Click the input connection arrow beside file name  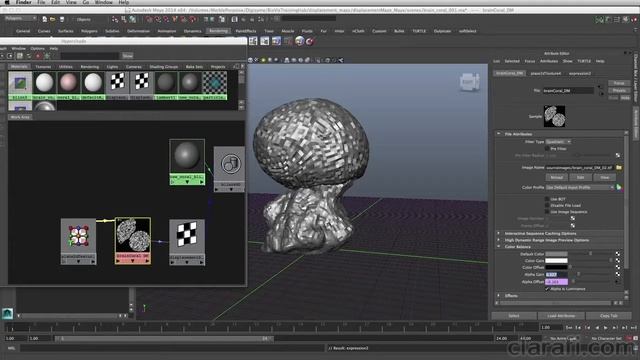point(600,87)
